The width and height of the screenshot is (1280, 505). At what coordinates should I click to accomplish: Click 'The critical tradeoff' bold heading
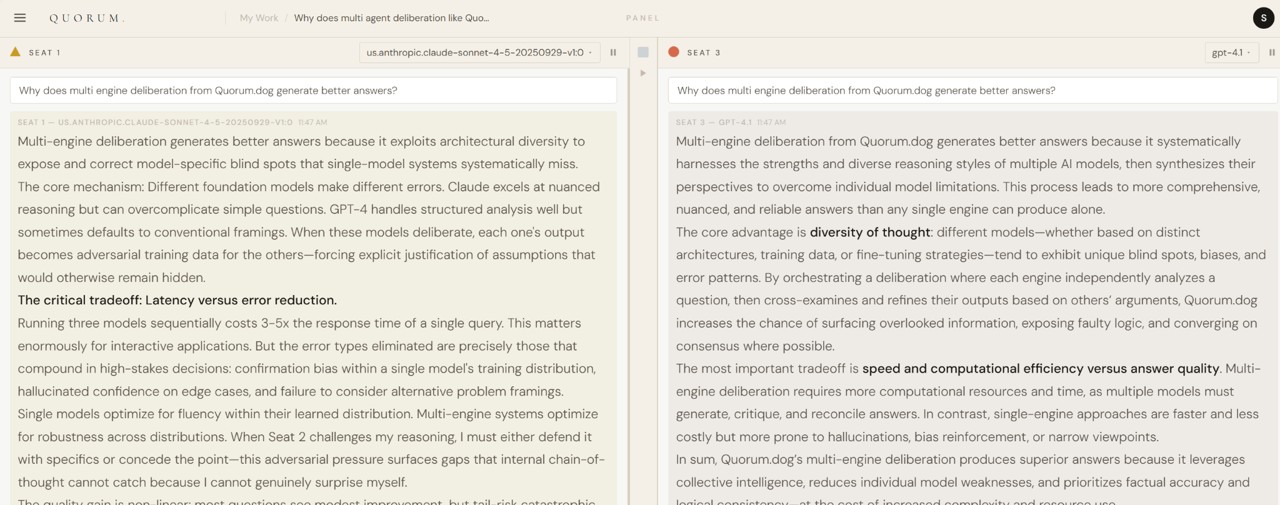click(x=177, y=300)
